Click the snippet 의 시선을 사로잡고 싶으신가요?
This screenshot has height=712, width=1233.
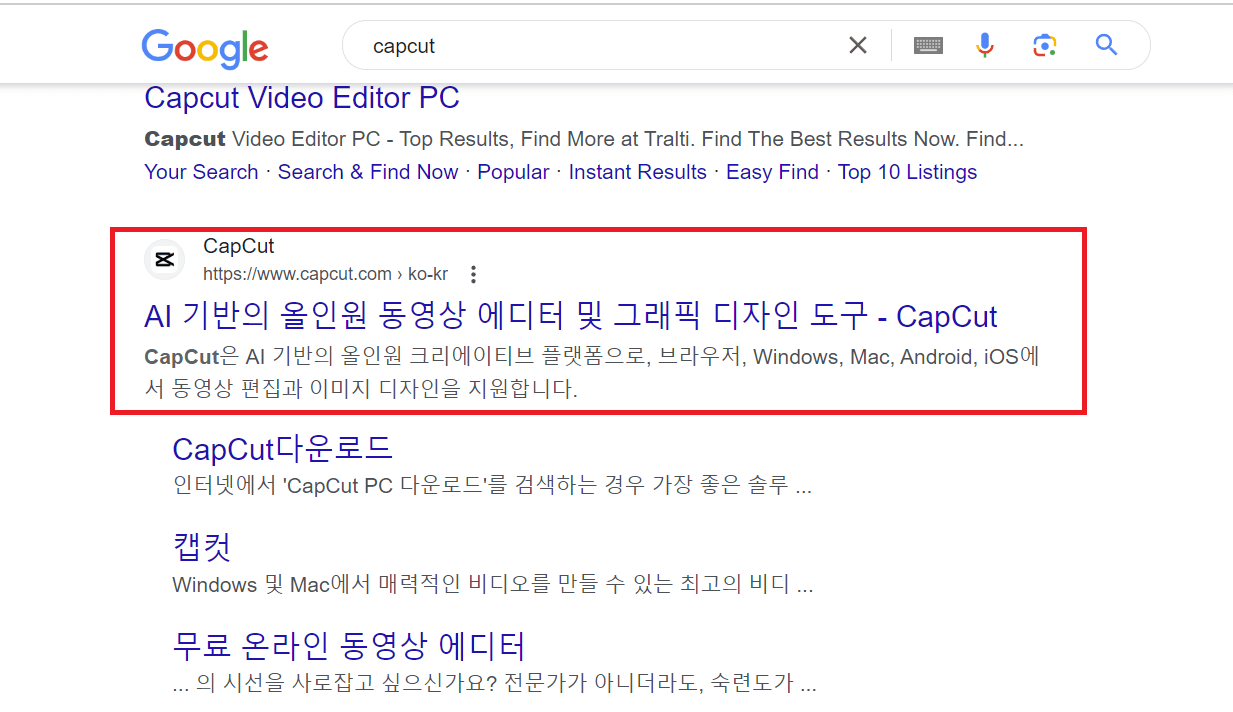coord(495,683)
